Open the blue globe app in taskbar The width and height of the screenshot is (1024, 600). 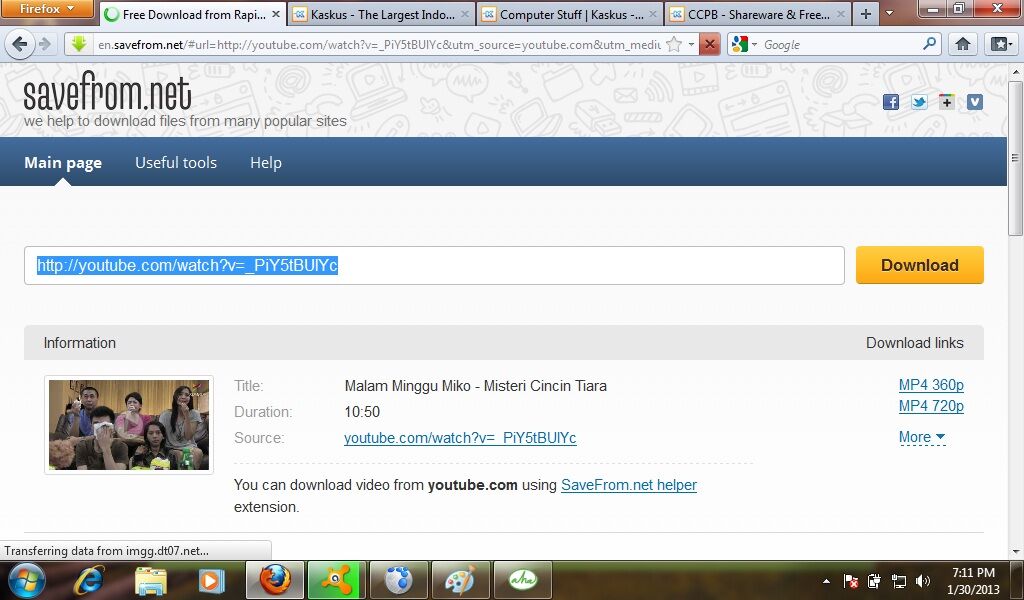399,580
